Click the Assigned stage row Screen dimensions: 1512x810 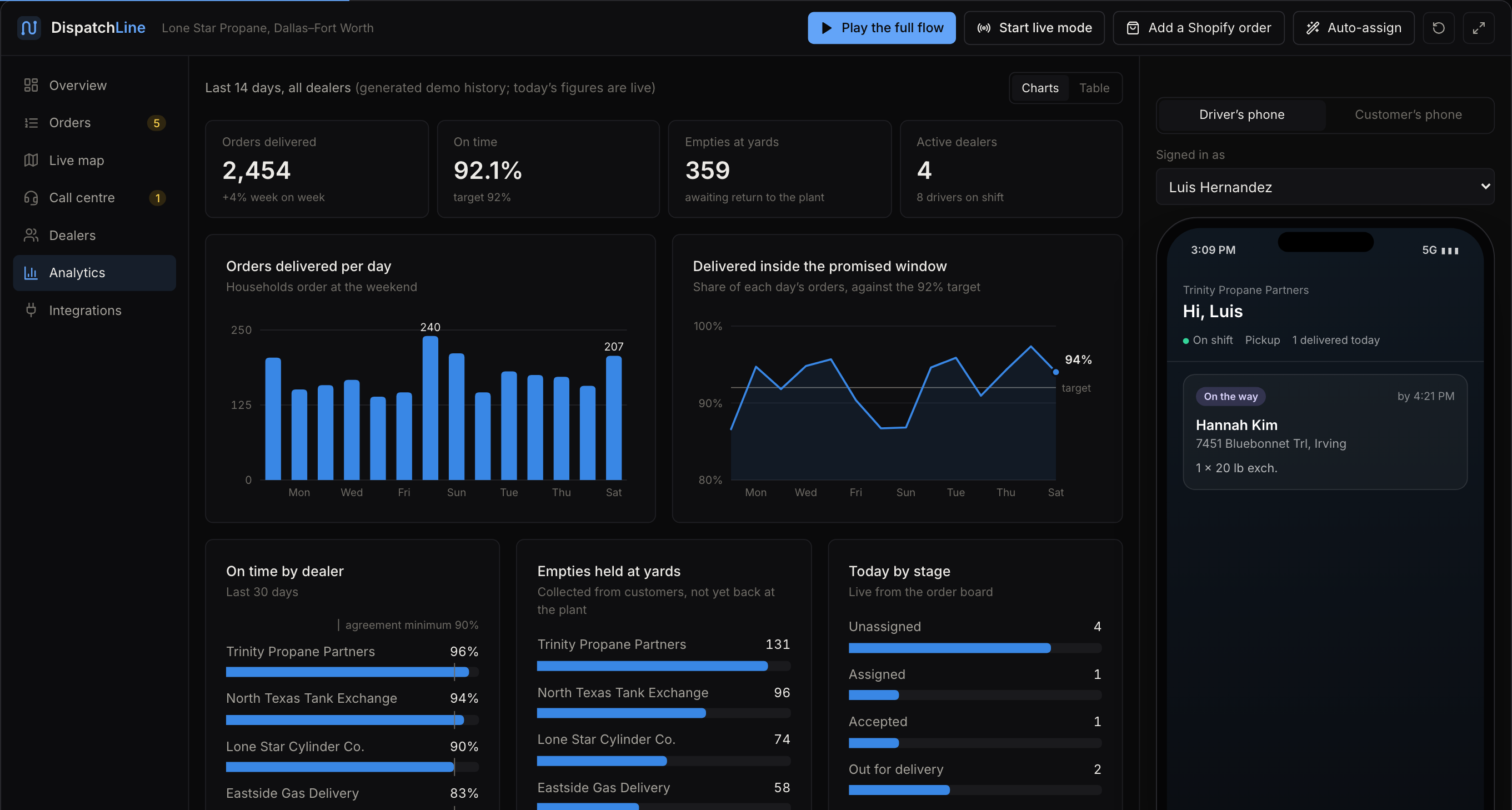click(974, 684)
